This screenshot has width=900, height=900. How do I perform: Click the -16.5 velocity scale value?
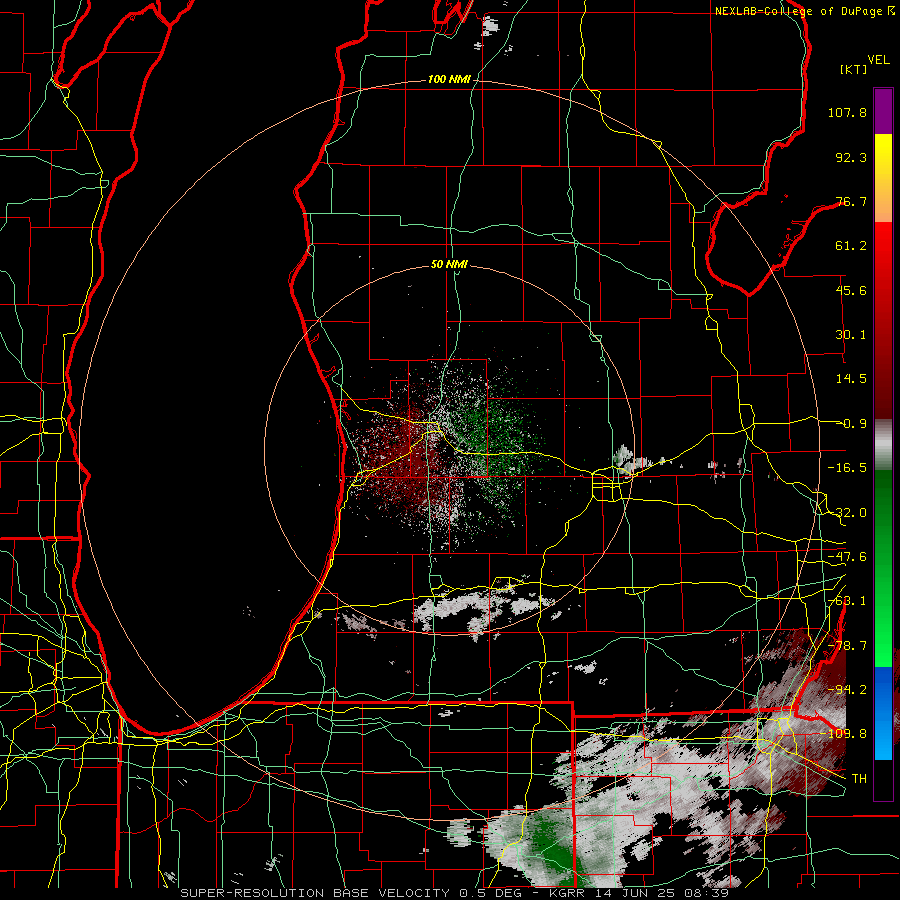pos(847,468)
